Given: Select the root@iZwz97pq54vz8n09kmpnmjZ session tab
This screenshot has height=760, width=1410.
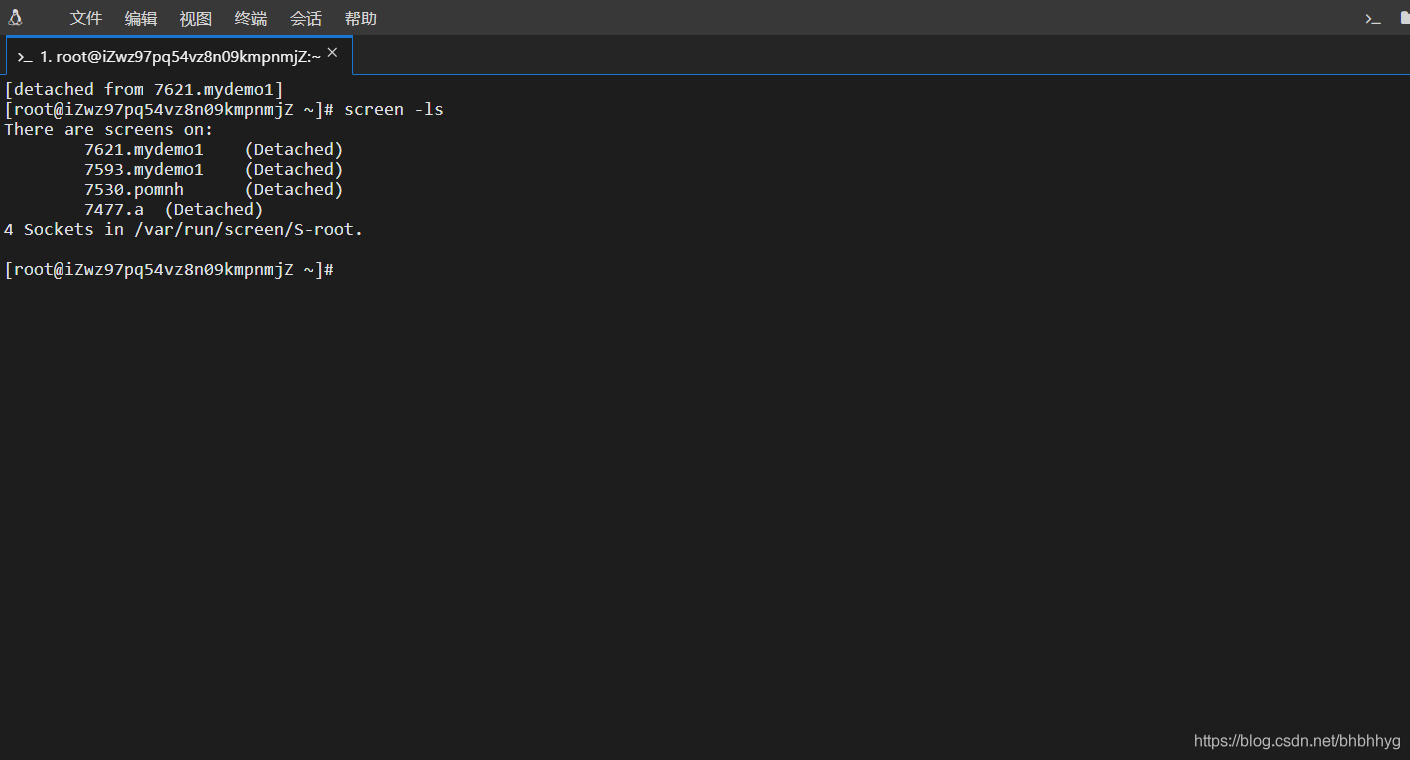Looking at the screenshot, I should [179, 56].
